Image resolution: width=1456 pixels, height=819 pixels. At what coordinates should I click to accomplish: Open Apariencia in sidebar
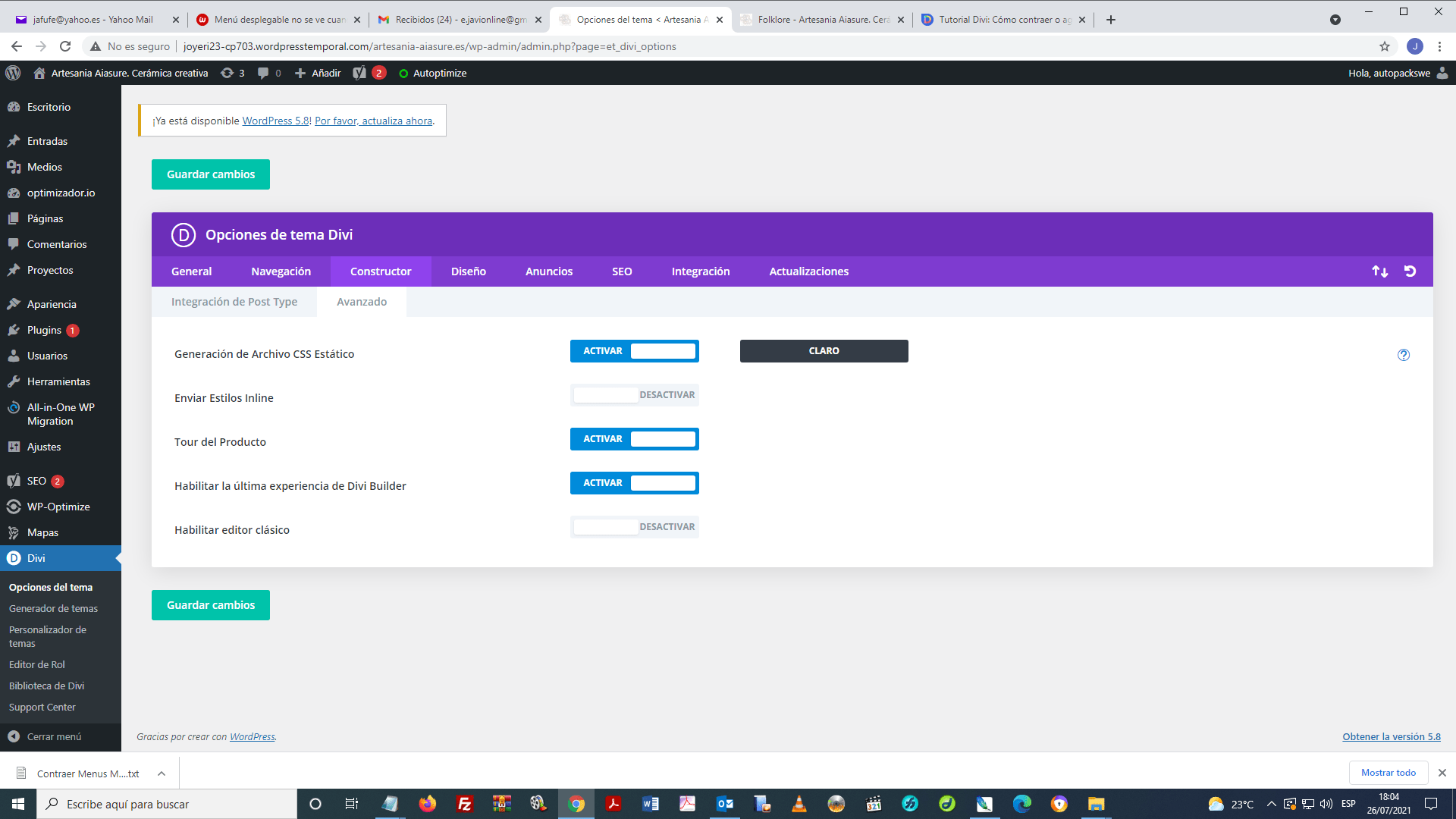[x=61, y=304]
